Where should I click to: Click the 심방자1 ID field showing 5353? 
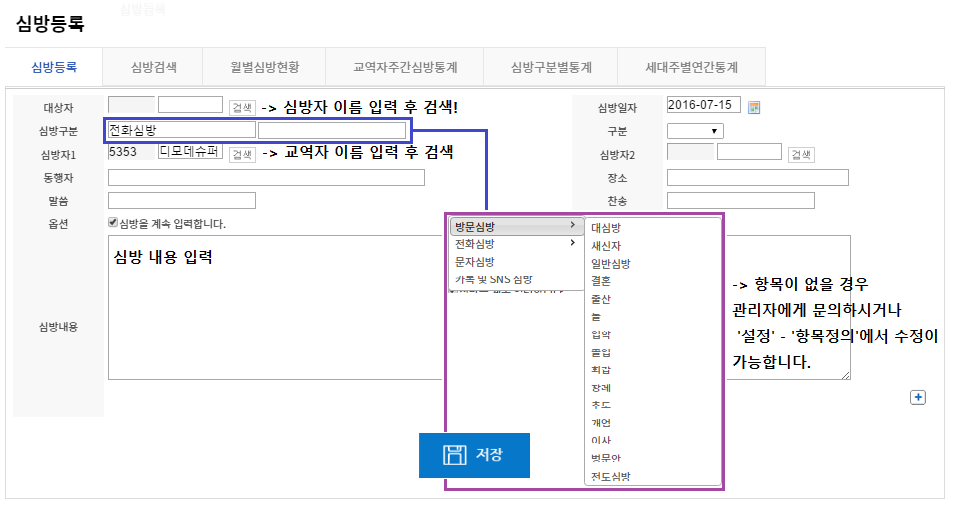coord(131,152)
